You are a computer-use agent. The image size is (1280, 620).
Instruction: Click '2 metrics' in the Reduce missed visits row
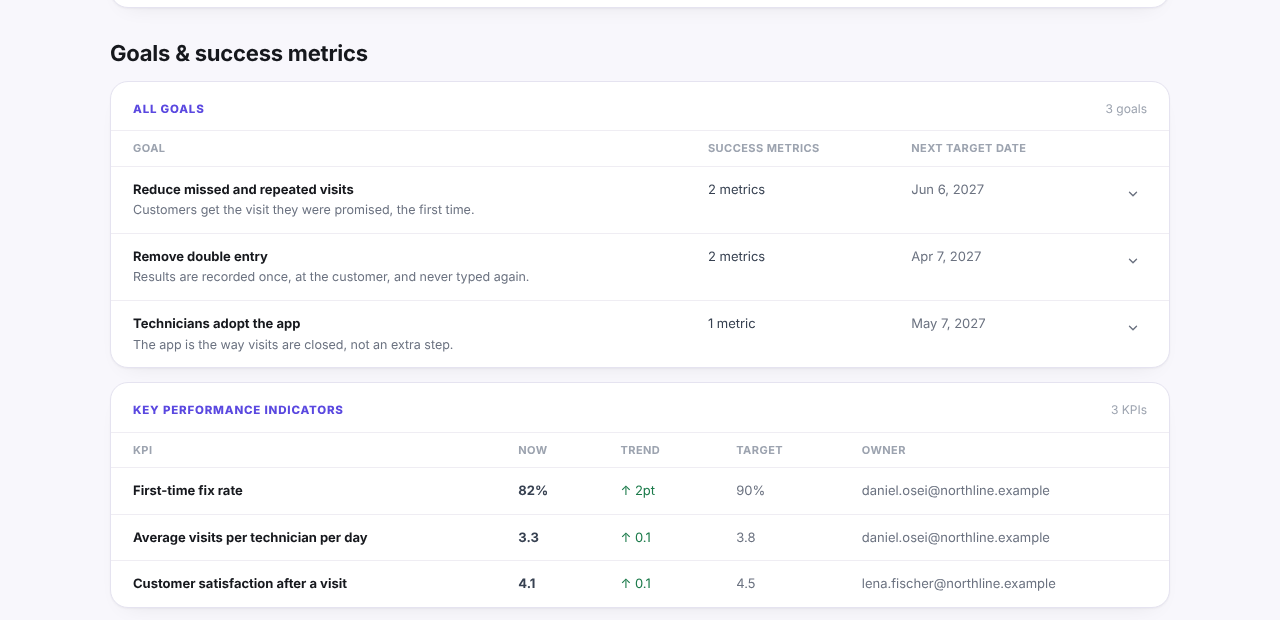tap(736, 189)
